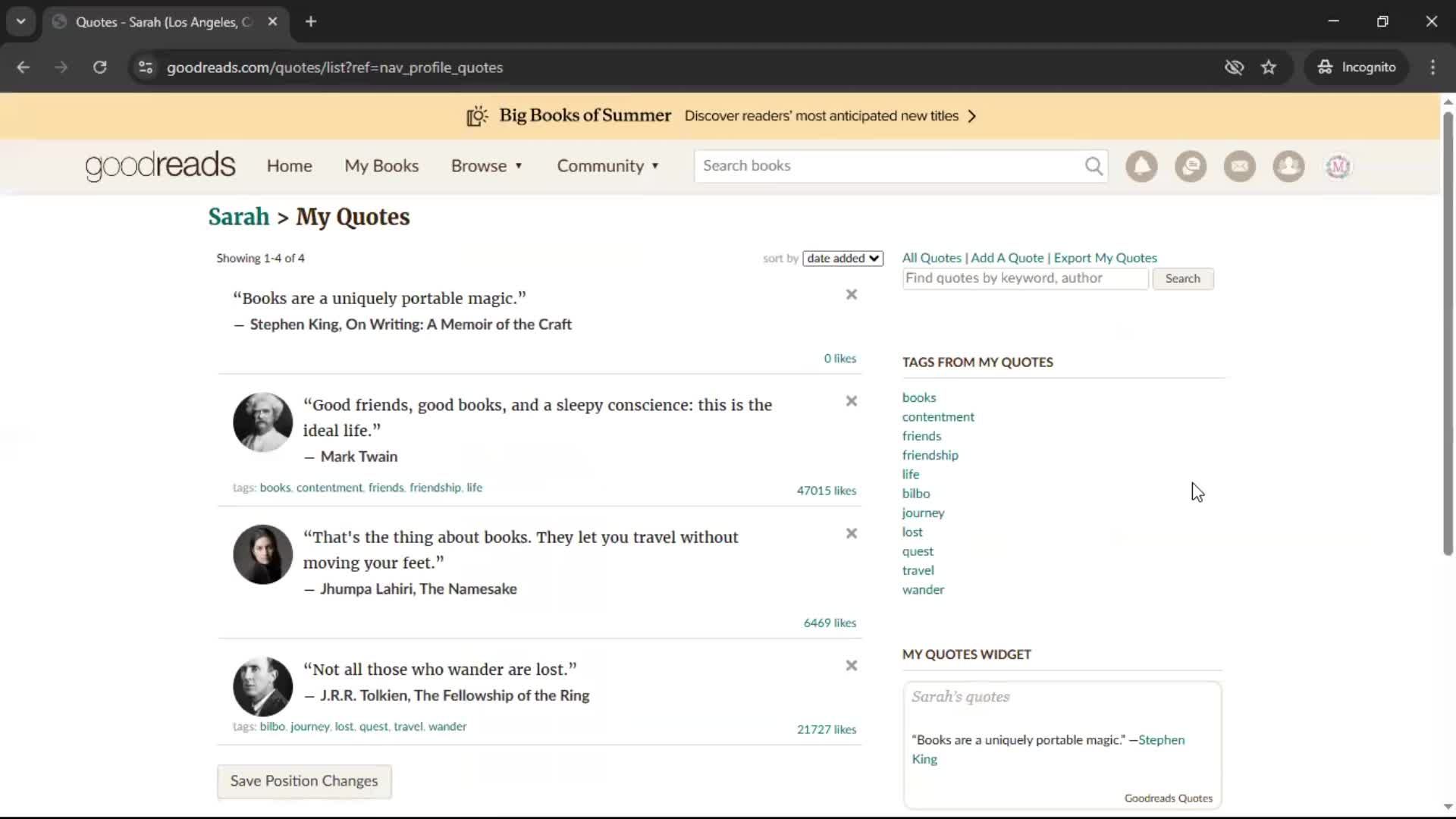Open the tab search dropdown arrow

point(20,21)
